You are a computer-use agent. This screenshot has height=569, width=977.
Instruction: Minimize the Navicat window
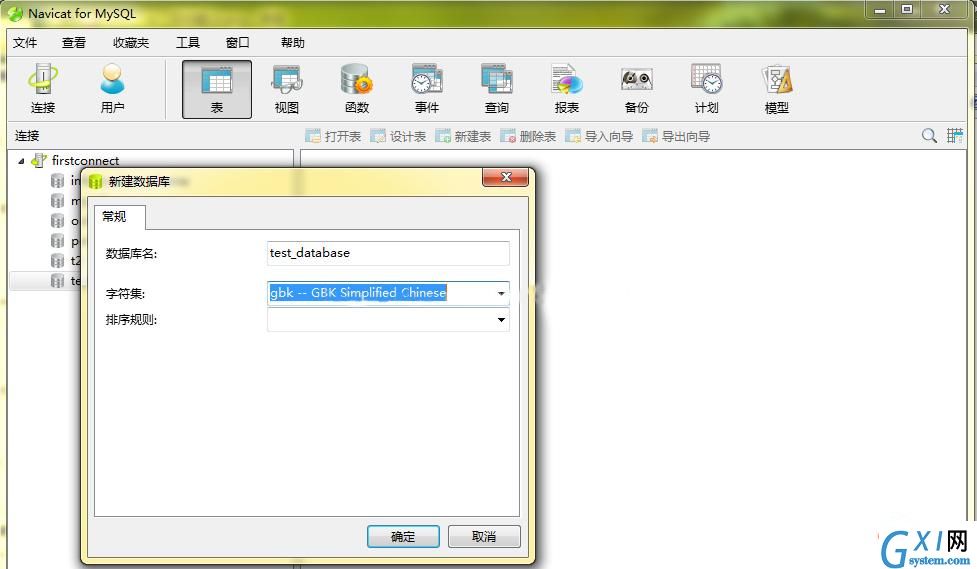tap(880, 10)
